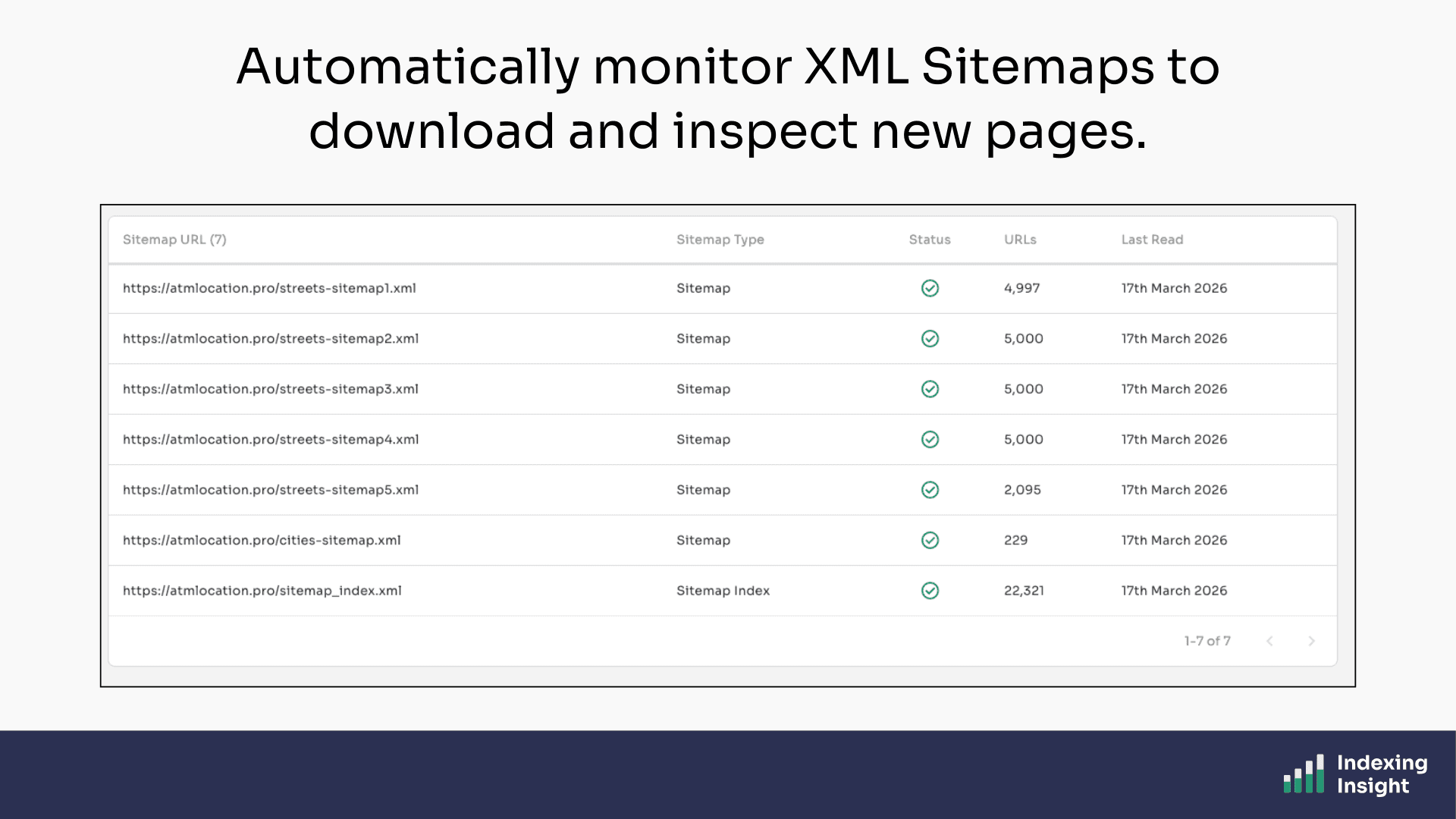
Task: Click status check icon for sitemap_index.xml
Action: (x=930, y=591)
